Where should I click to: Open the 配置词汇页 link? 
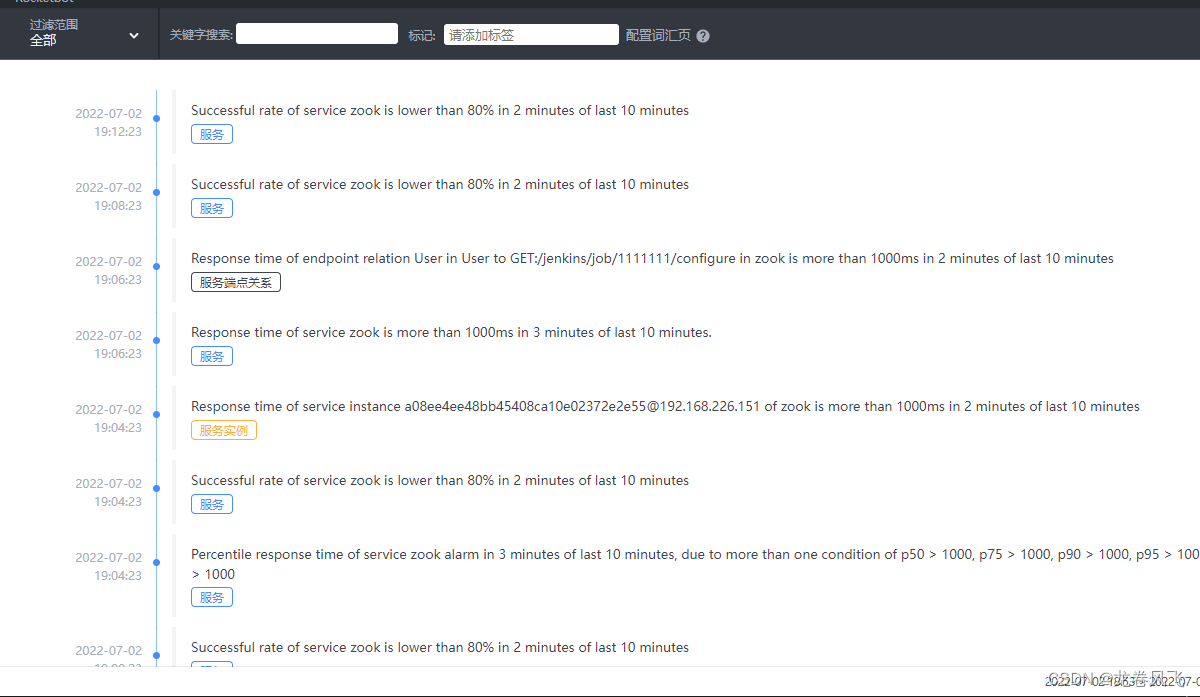coord(658,35)
